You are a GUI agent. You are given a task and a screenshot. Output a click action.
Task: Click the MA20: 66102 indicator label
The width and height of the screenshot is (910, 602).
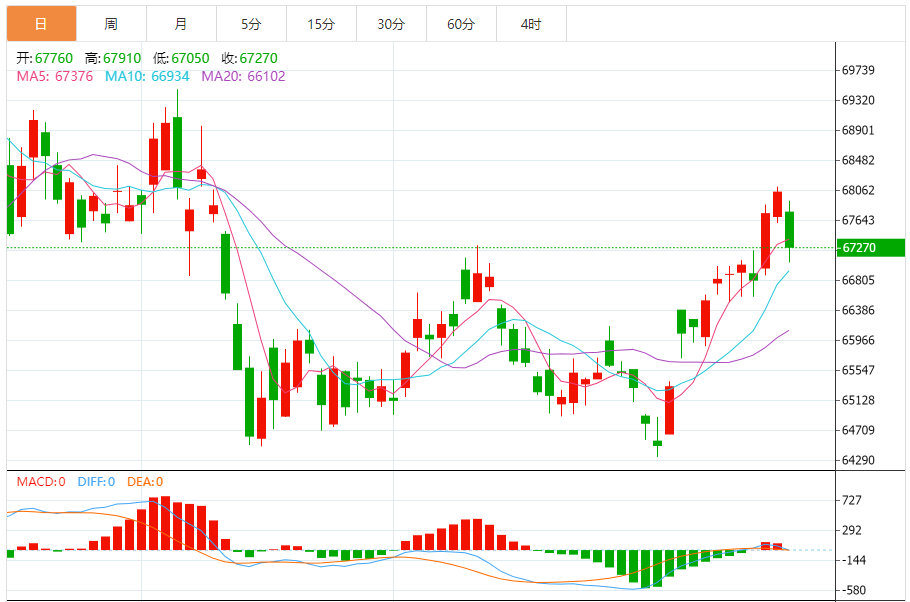tap(243, 76)
